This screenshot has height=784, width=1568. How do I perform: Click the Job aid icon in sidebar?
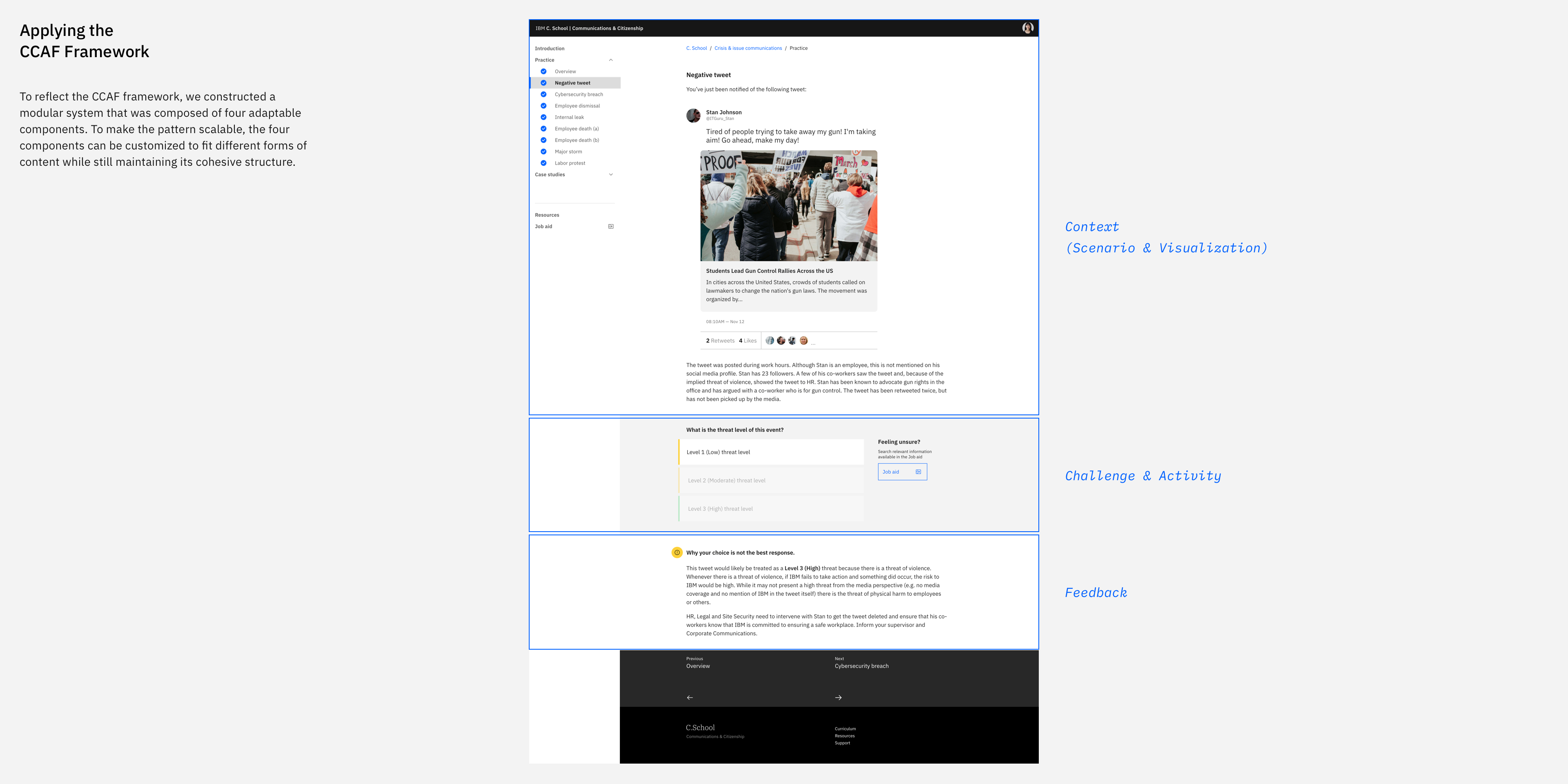(x=610, y=227)
